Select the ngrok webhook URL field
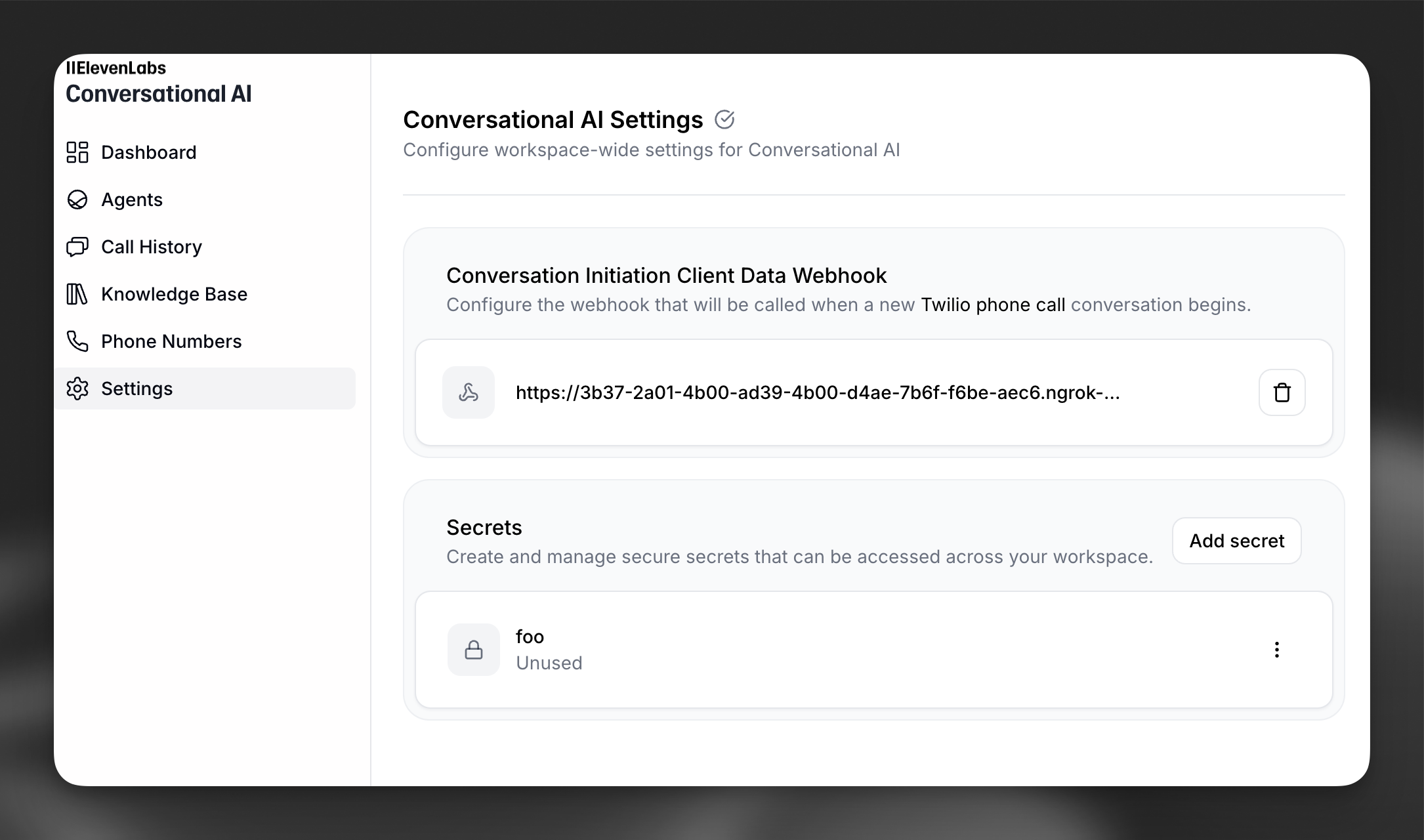Viewport: 1424px width, 840px height. pyautogui.click(x=817, y=392)
